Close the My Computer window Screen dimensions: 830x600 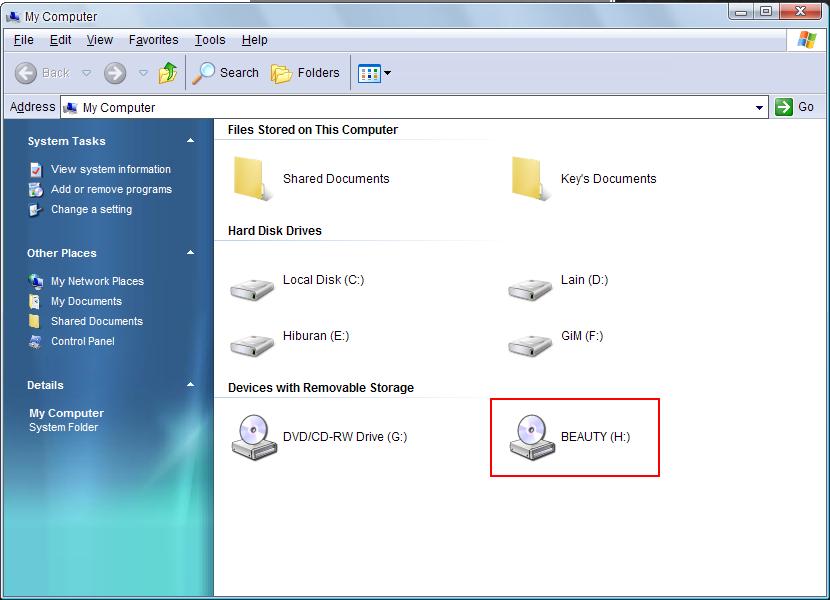tap(801, 11)
